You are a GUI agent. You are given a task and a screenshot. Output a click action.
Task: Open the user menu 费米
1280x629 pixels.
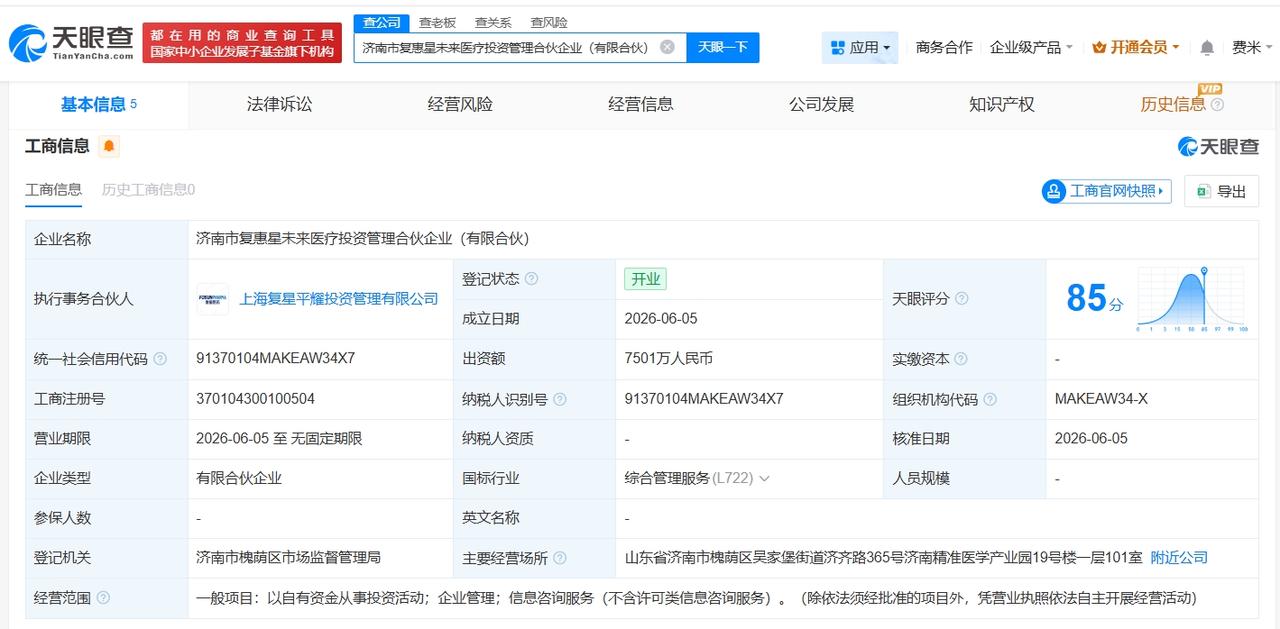click(1252, 47)
